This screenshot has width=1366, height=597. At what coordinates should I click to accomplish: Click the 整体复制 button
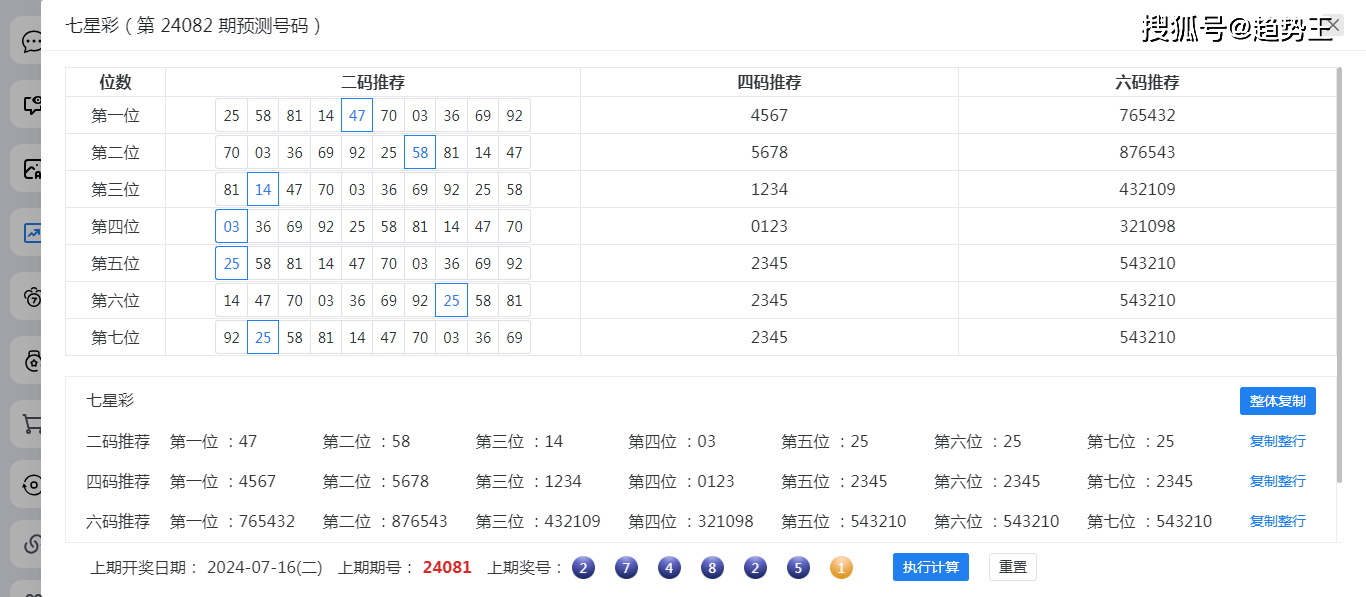1277,401
